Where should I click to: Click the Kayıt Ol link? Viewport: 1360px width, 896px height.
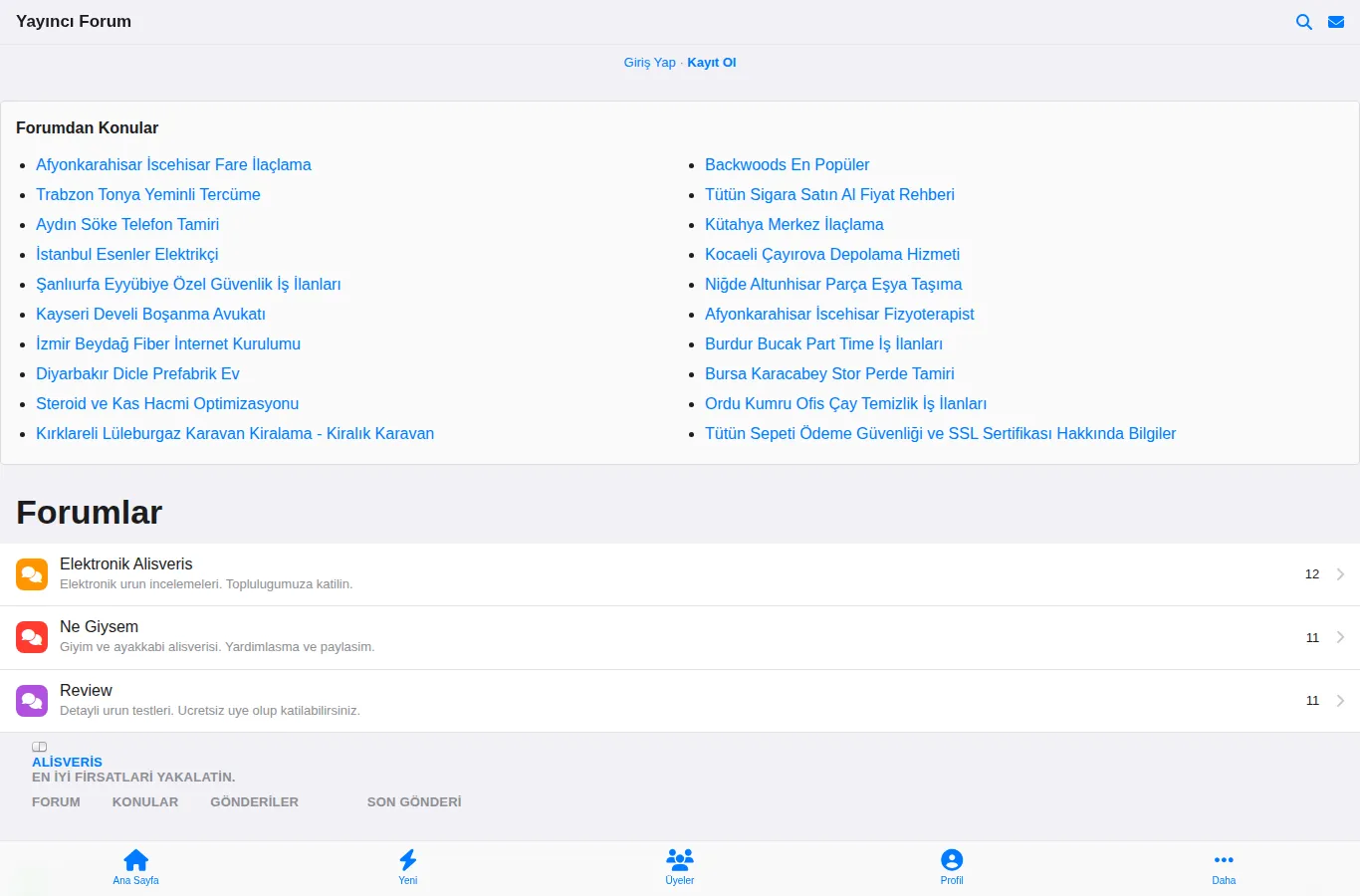point(712,62)
